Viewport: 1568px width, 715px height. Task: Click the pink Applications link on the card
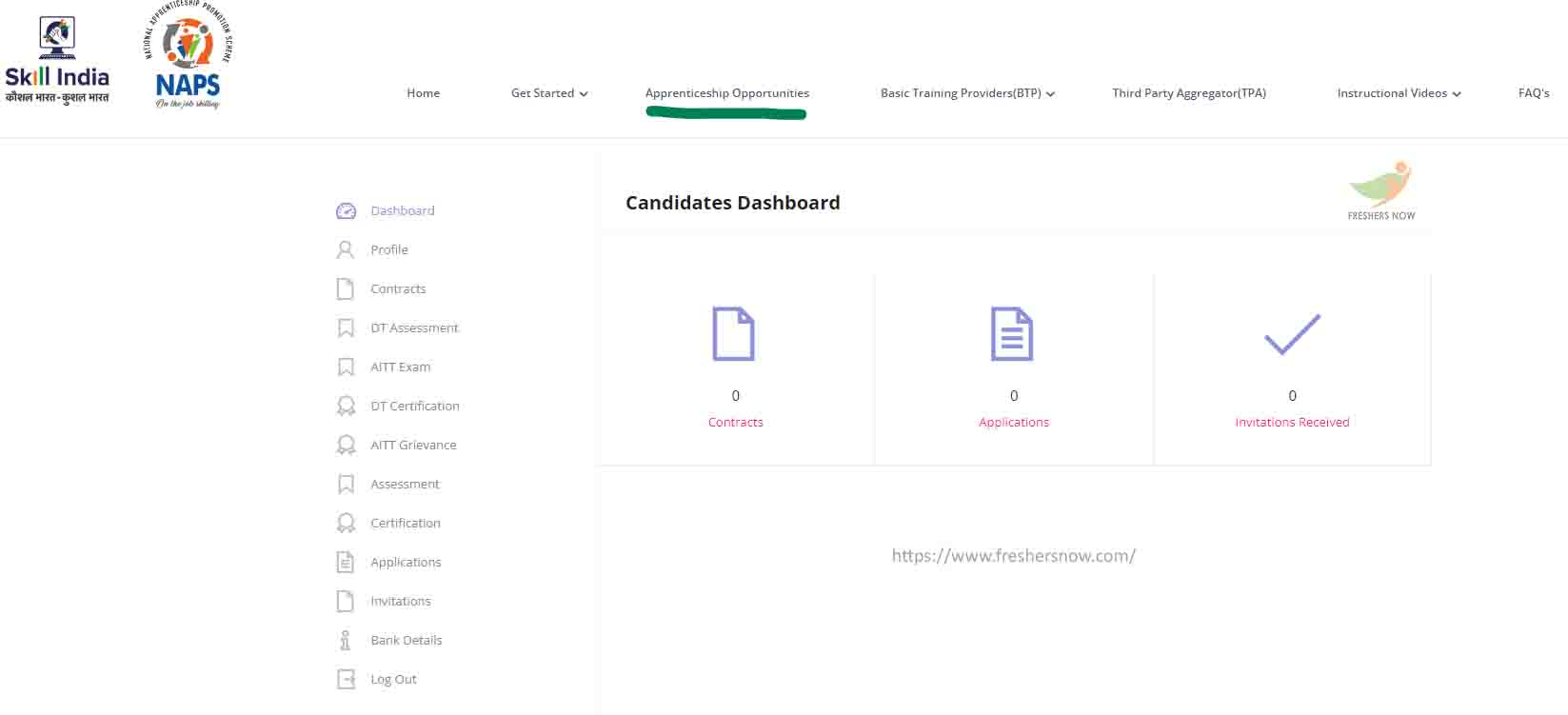(1014, 423)
